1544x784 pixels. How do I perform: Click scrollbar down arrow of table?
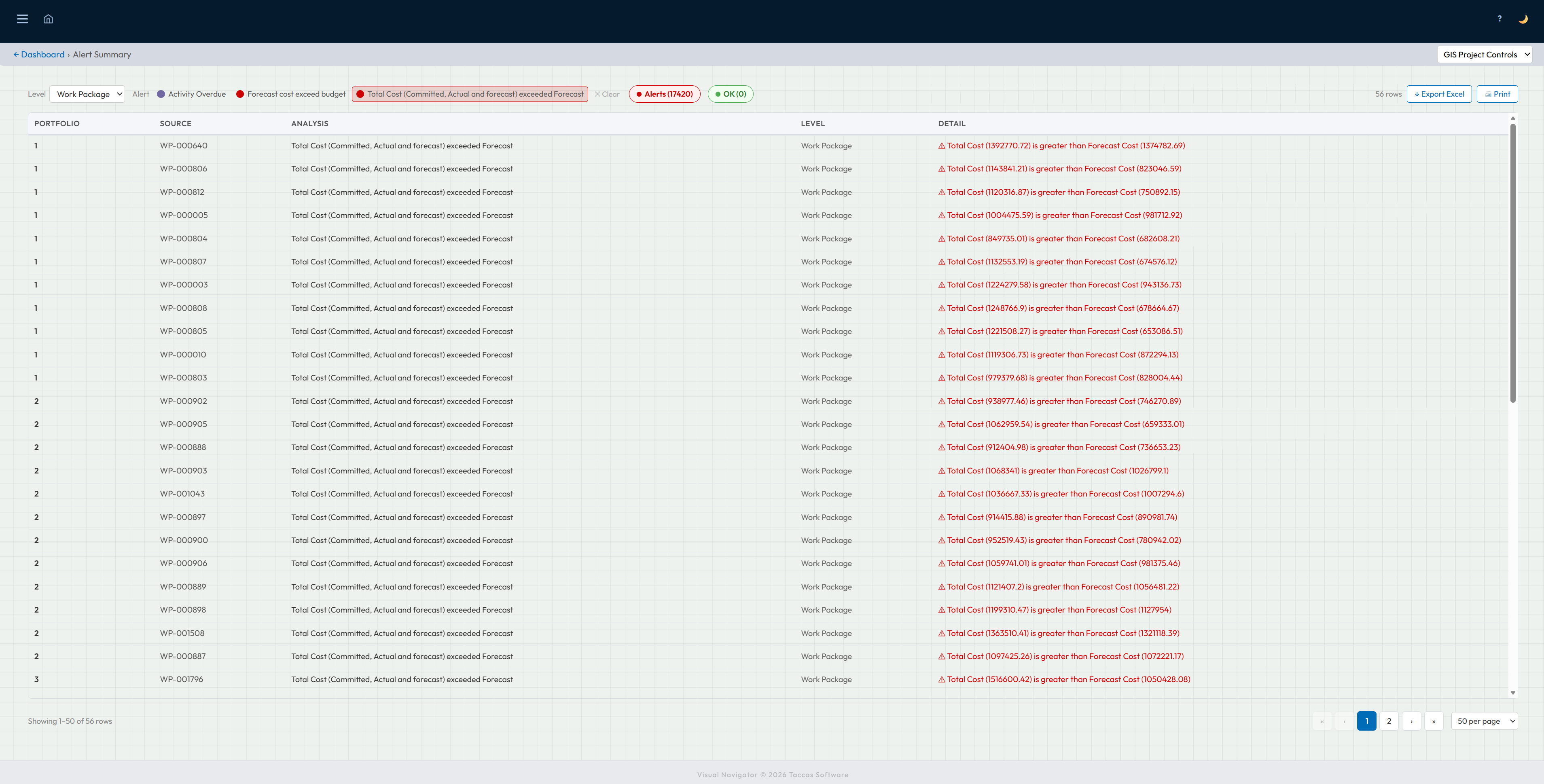(x=1513, y=692)
